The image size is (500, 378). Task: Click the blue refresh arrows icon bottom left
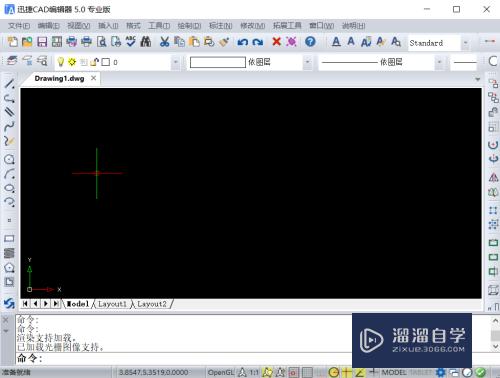(x=9, y=303)
